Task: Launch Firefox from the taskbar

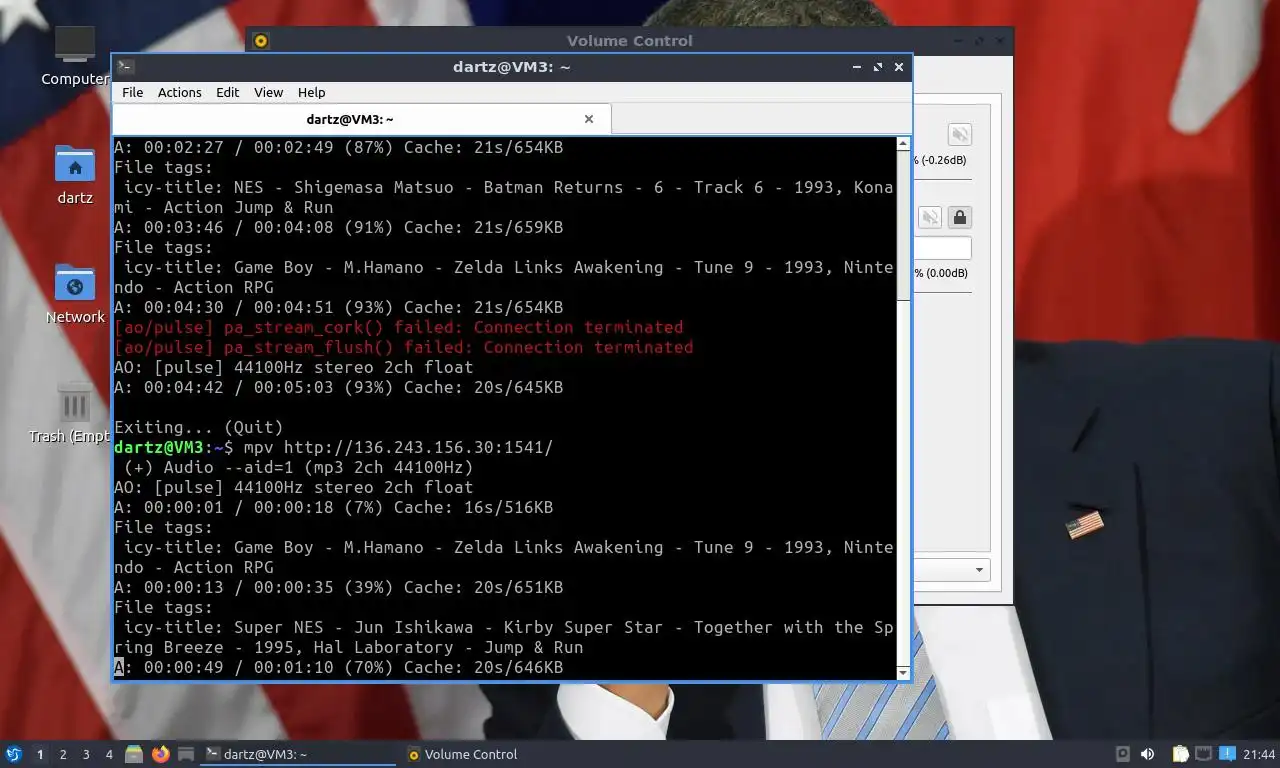Action: pos(161,754)
